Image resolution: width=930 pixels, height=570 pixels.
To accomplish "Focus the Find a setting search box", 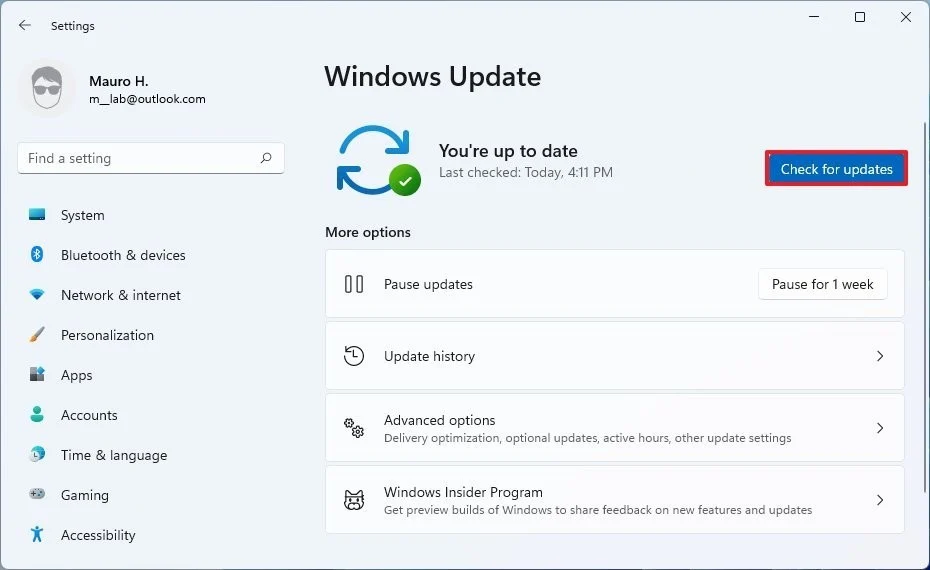I will coord(151,158).
